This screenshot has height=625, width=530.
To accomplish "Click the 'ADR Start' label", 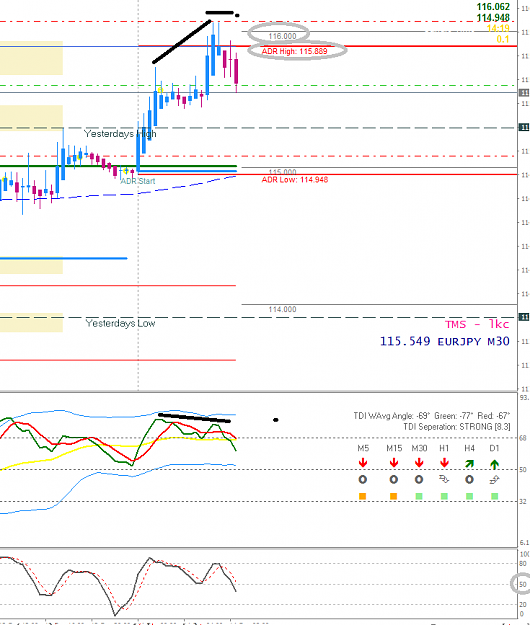I will [138, 181].
